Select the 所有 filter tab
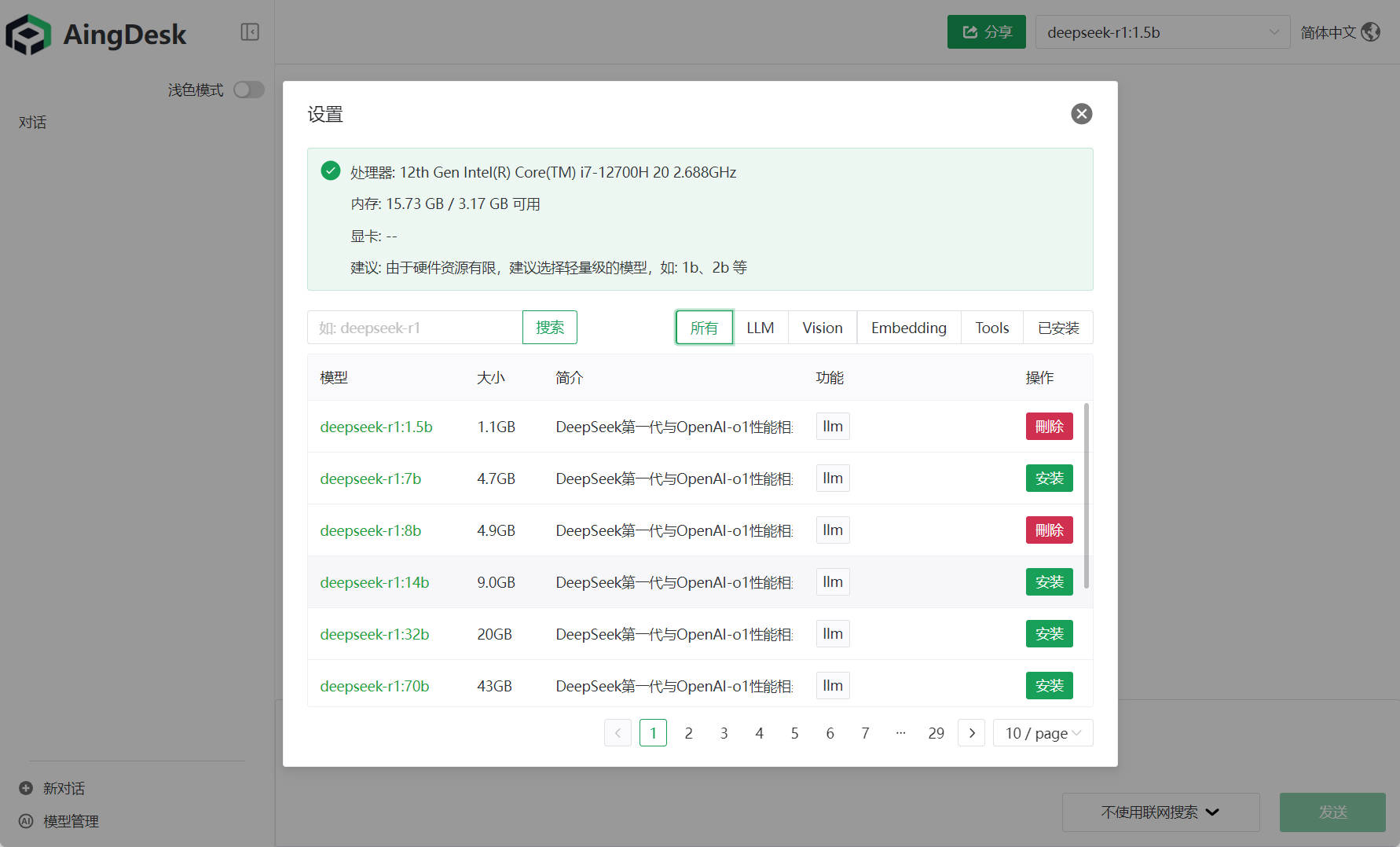Viewport: 1400px width, 847px height. (704, 328)
